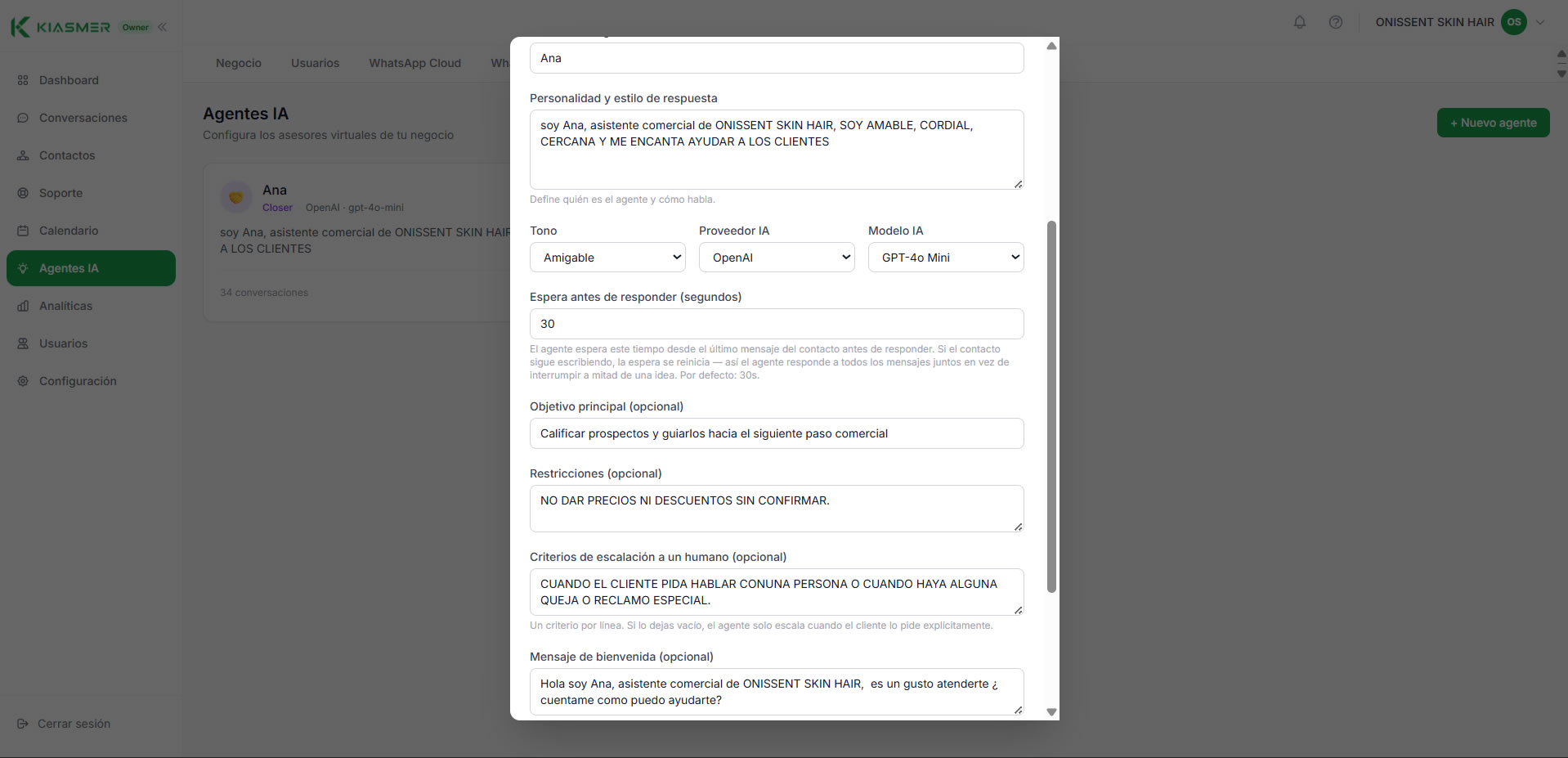This screenshot has width=1568, height=758.
Task: Click Cerrar sesión link
Action: coord(74,724)
